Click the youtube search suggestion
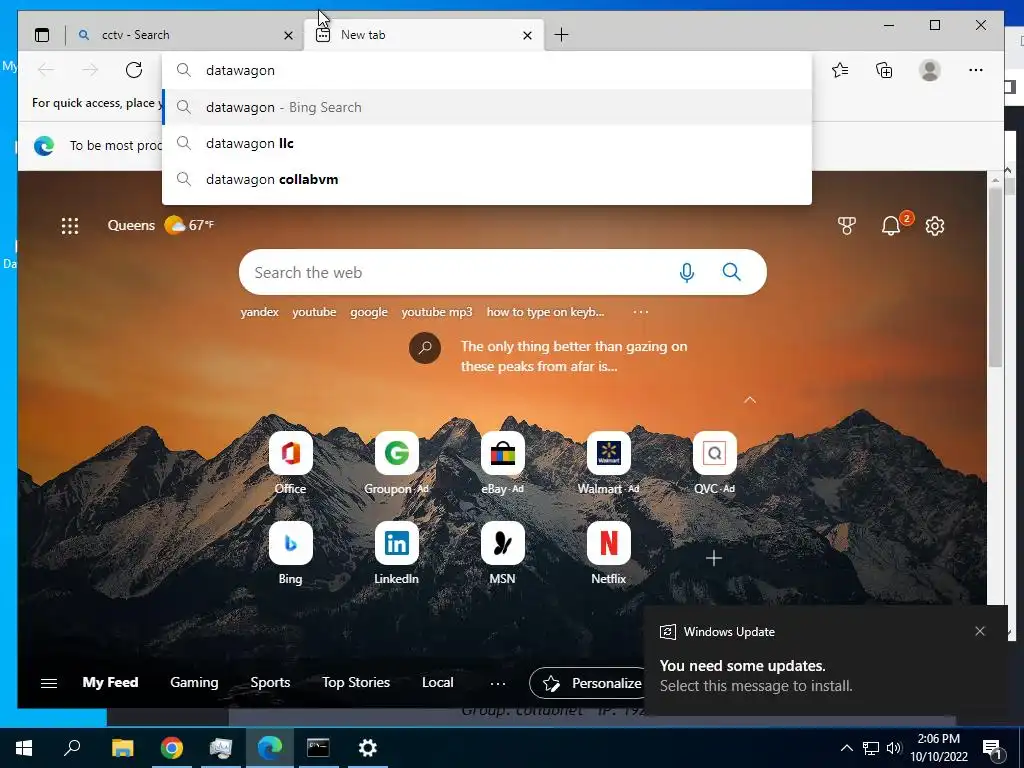 pos(314,312)
